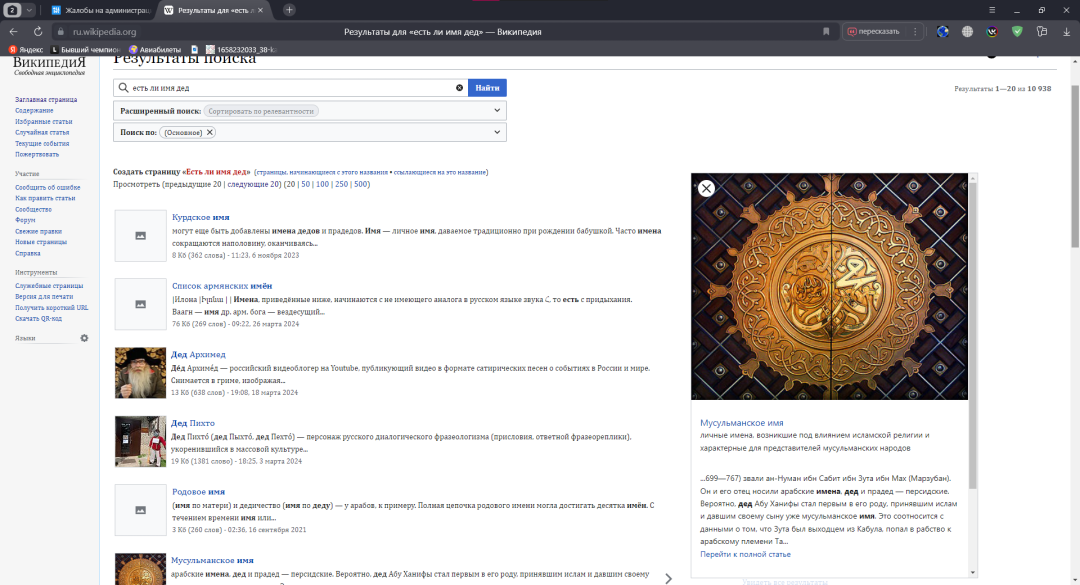This screenshot has height=585, width=1080.
Task: Switch to the Жалобы на администрацию tab
Action: [102, 10]
